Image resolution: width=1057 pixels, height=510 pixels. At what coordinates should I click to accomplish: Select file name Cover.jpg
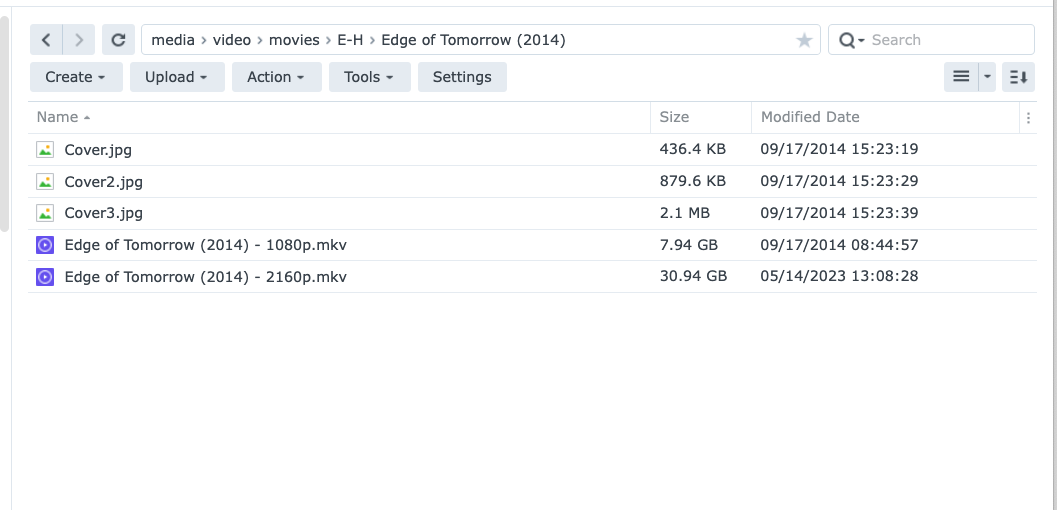click(x=98, y=150)
